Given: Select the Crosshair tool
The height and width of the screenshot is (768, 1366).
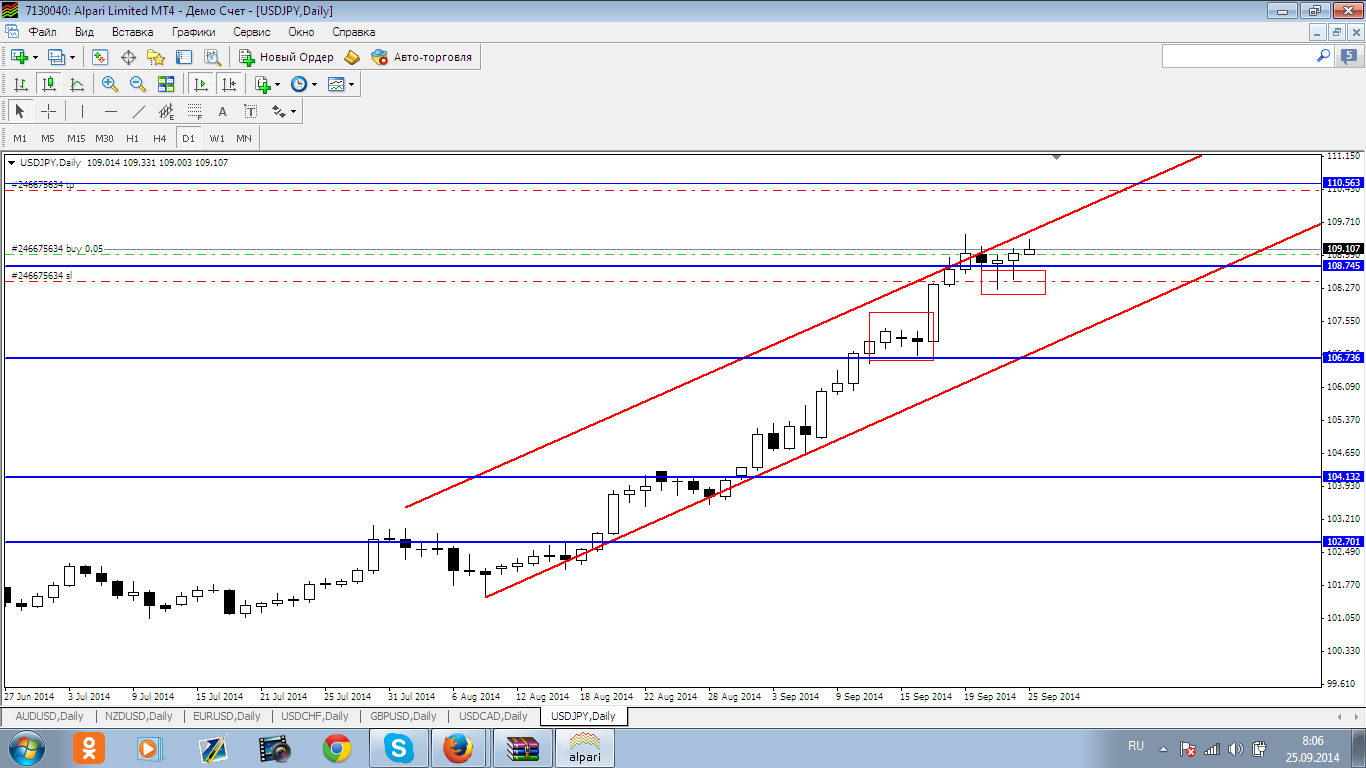Looking at the screenshot, I should point(48,111).
